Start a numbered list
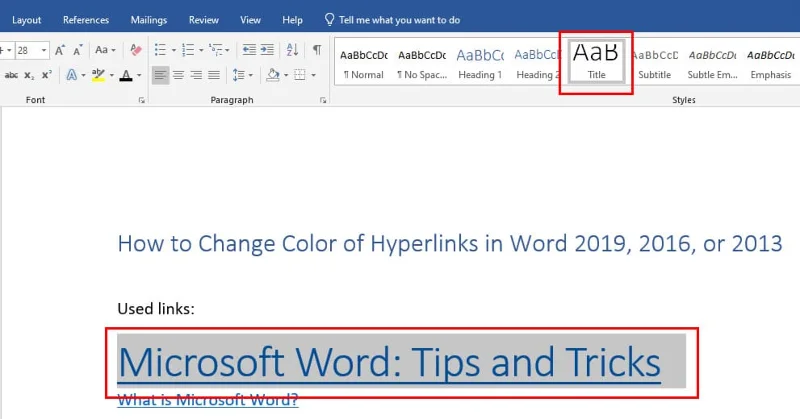Viewport: 800px width, 419px height. (188, 50)
